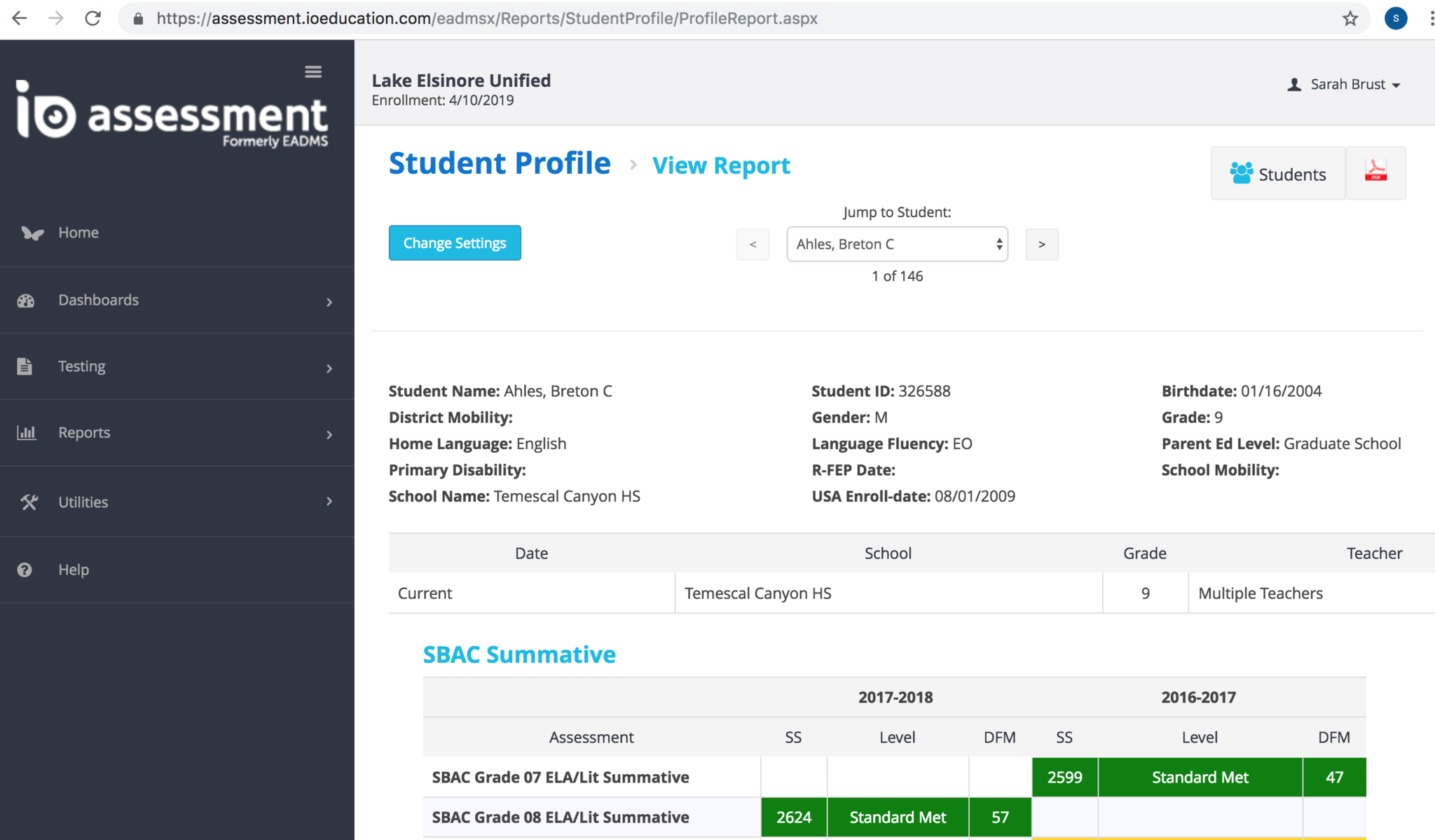Image resolution: width=1435 pixels, height=840 pixels.
Task: Reload the page in browser
Action: (x=92, y=19)
